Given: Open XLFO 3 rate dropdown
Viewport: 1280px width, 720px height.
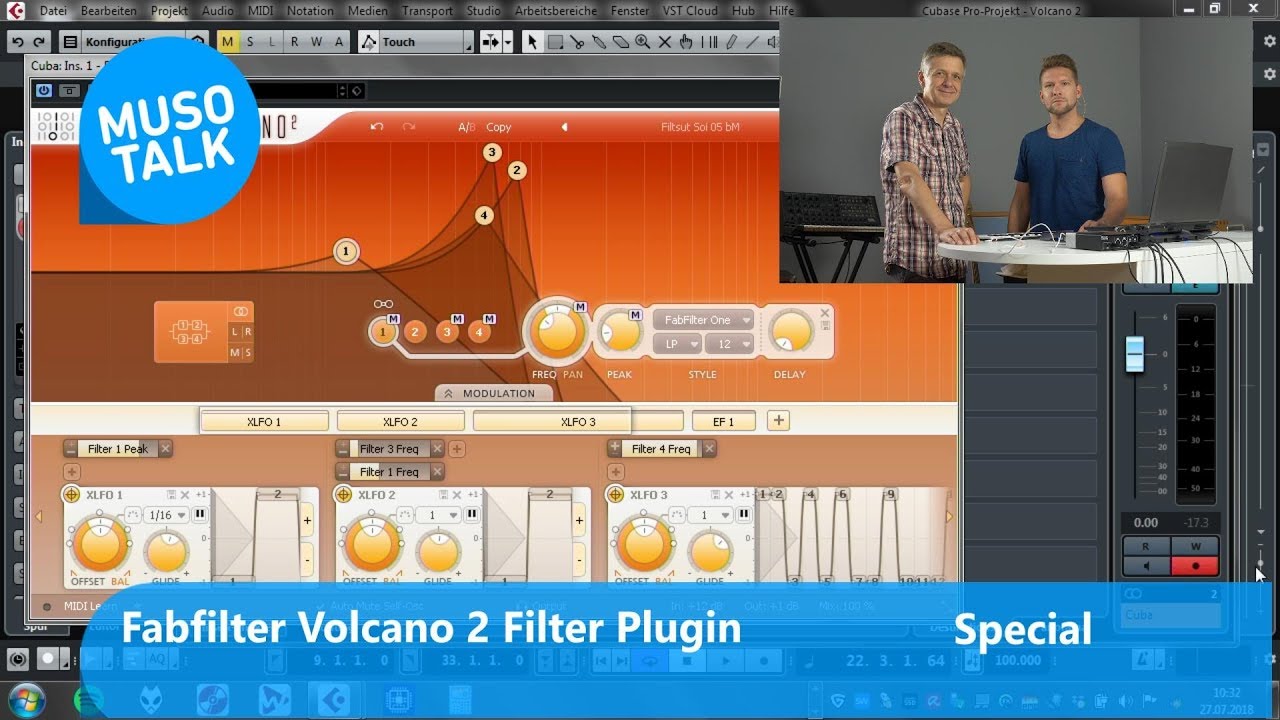Looking at the screenshot, I should (709, 515).
